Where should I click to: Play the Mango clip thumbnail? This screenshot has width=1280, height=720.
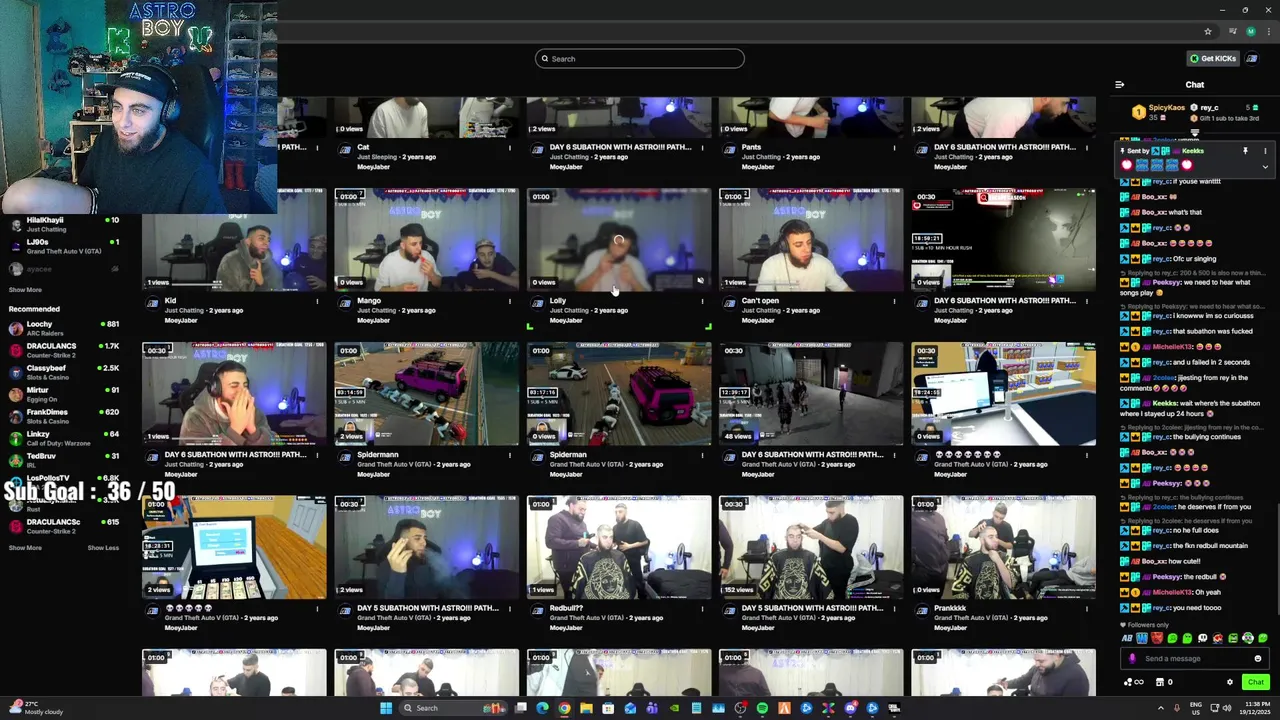(427, 239)
